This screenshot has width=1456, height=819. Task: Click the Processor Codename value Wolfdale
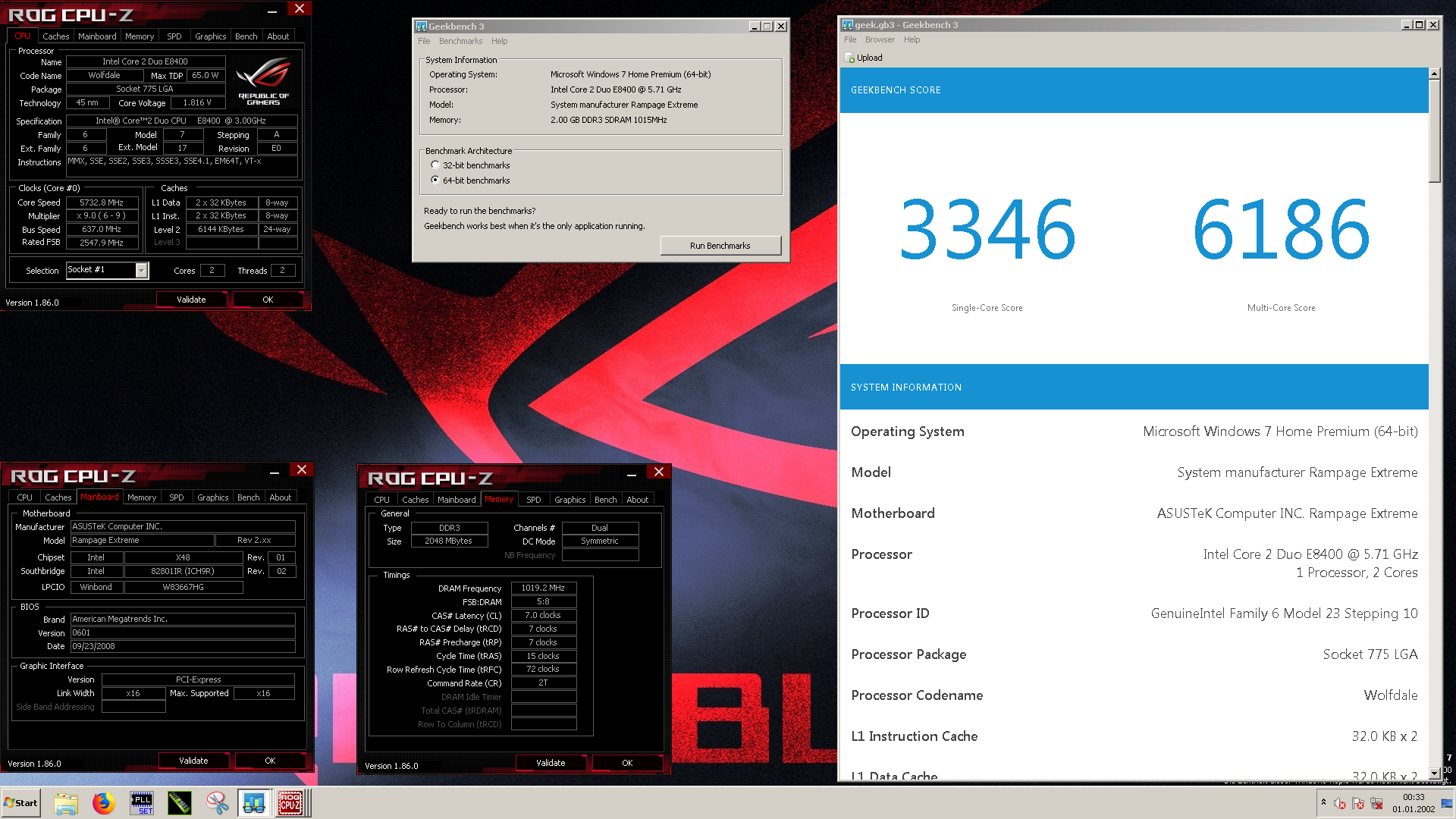coord(1390,695)
